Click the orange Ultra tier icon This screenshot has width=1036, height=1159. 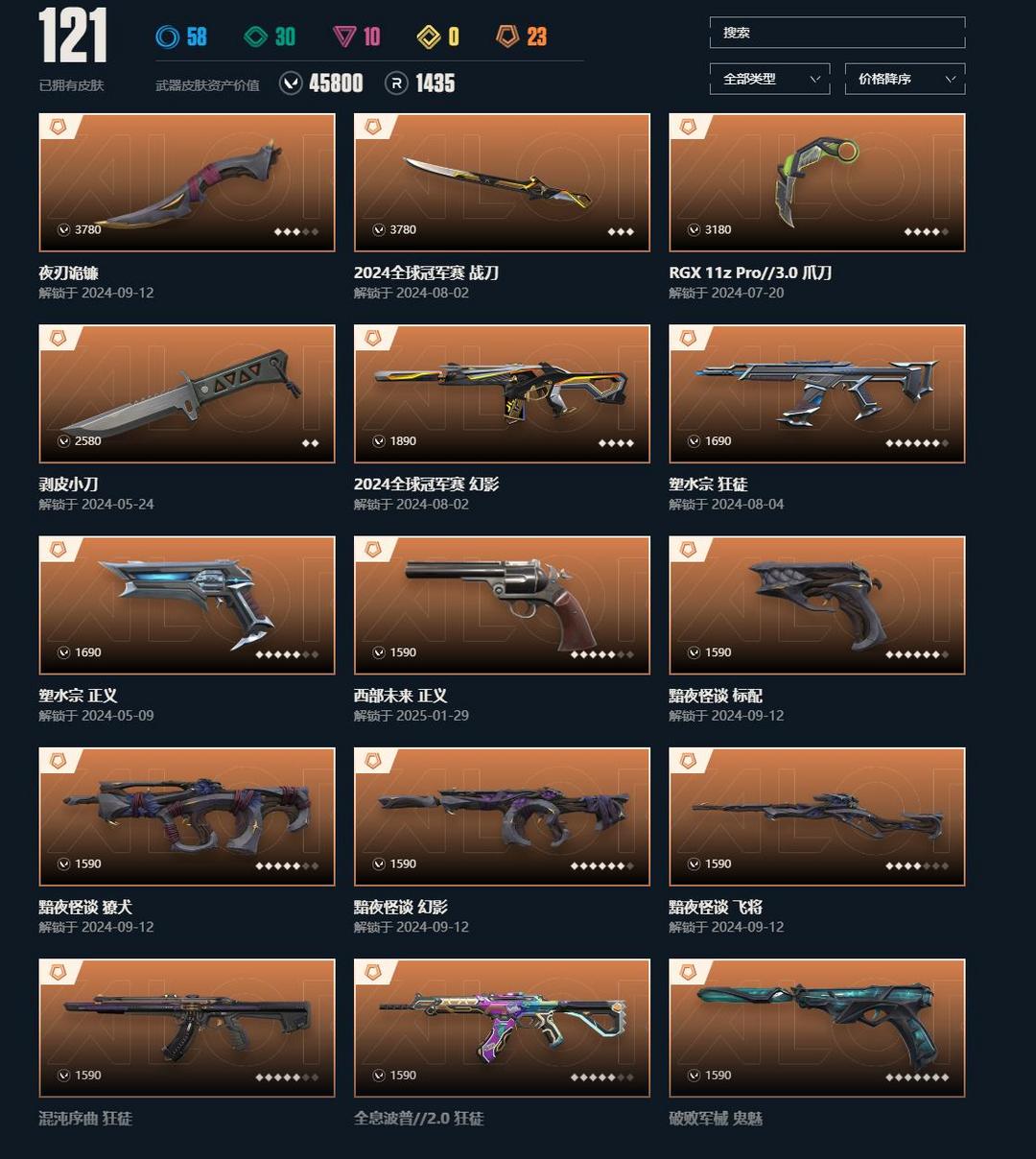[x=507, y=37]
